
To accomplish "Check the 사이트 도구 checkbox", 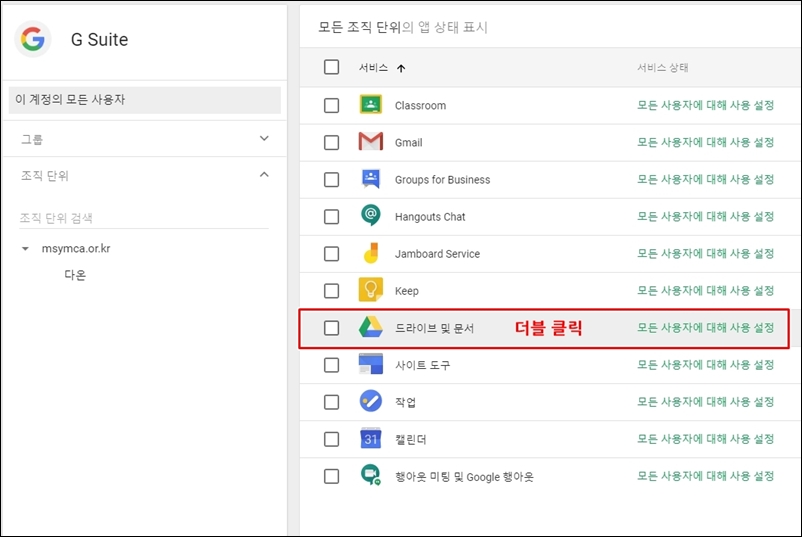I will click(x=331, y=365).
